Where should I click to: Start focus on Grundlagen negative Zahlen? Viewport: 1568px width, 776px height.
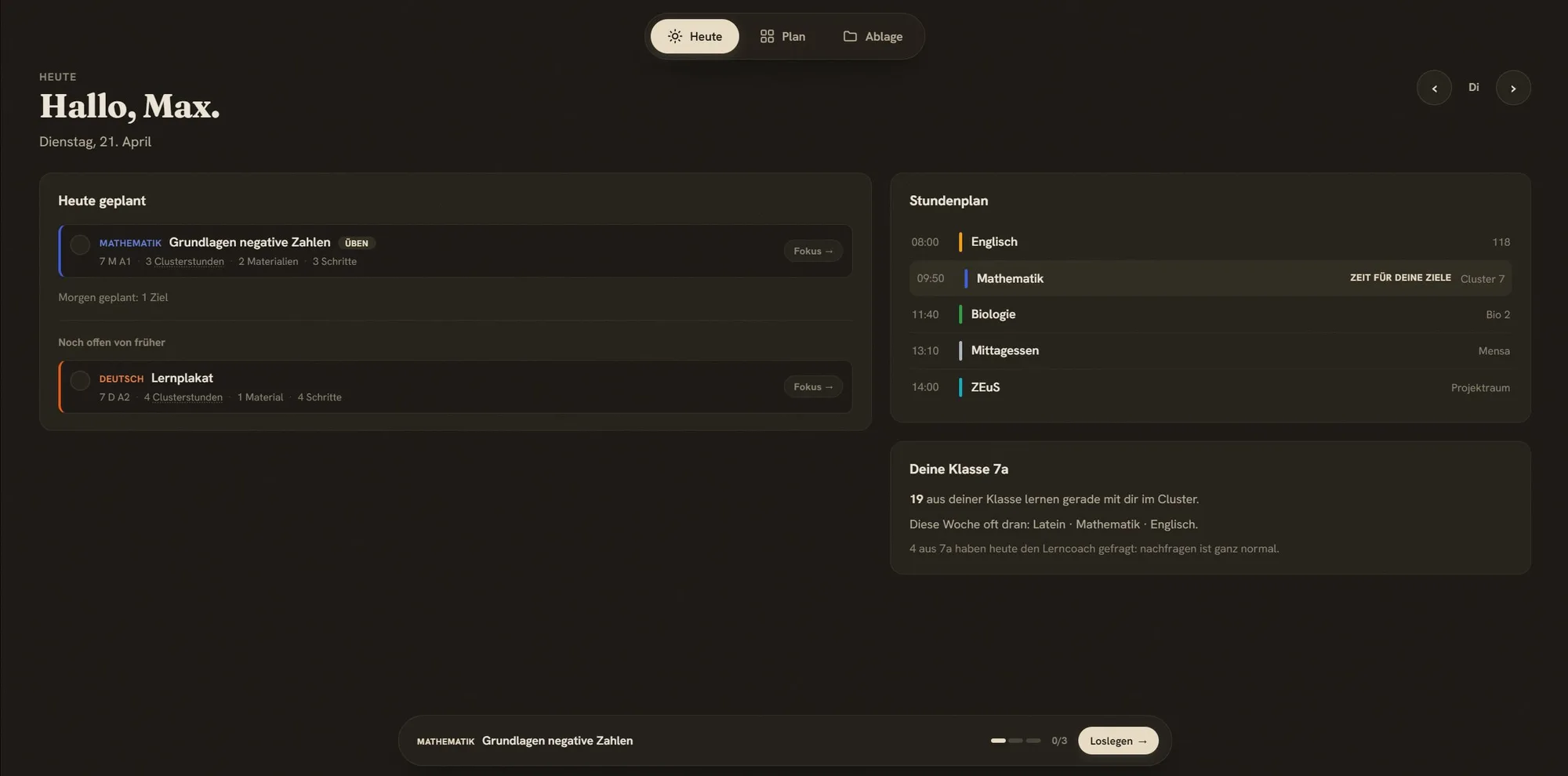tap(813, 251)
